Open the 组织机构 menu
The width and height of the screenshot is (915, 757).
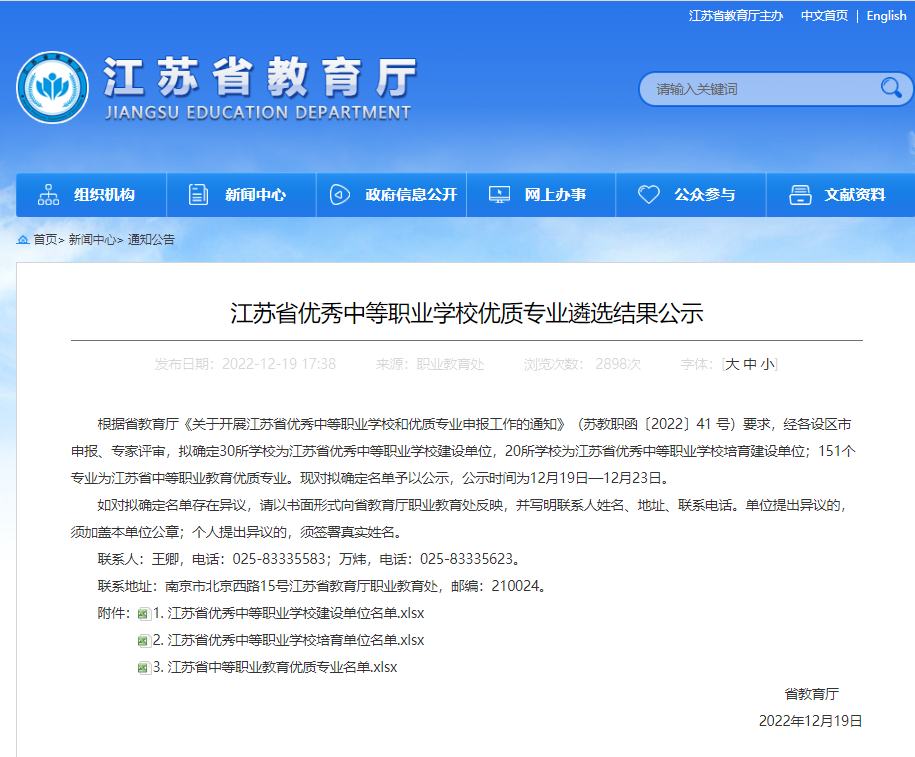pos(91,194)
